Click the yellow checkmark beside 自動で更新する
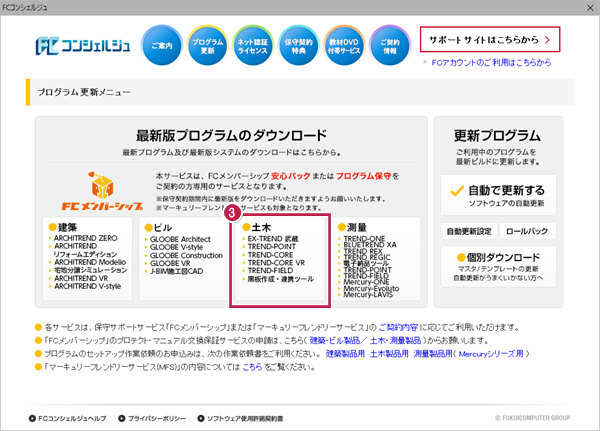The width and height of the screenshot is (600, 431). point(457,191)
